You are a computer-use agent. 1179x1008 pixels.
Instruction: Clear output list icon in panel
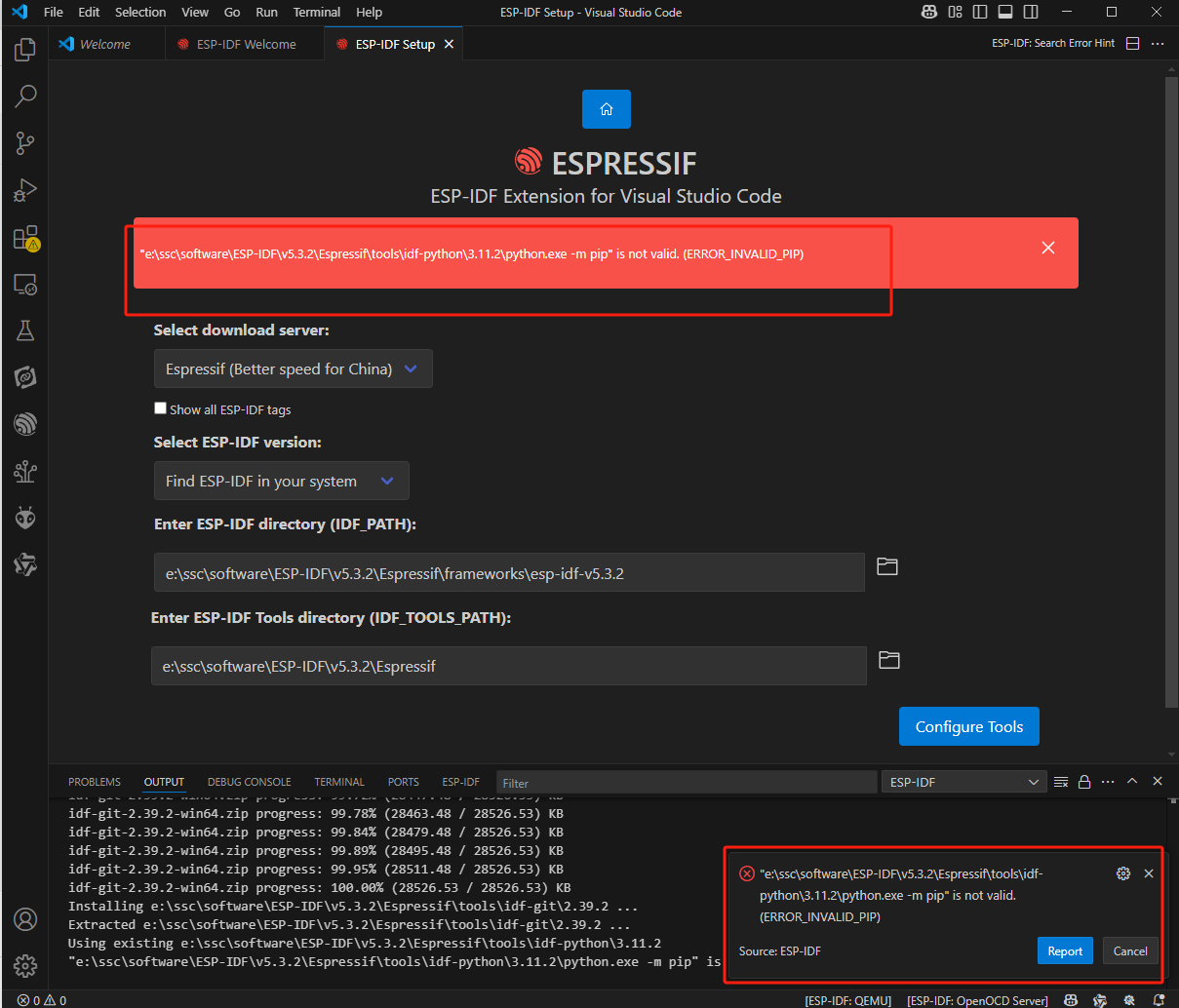click(x=1061, y=782)
